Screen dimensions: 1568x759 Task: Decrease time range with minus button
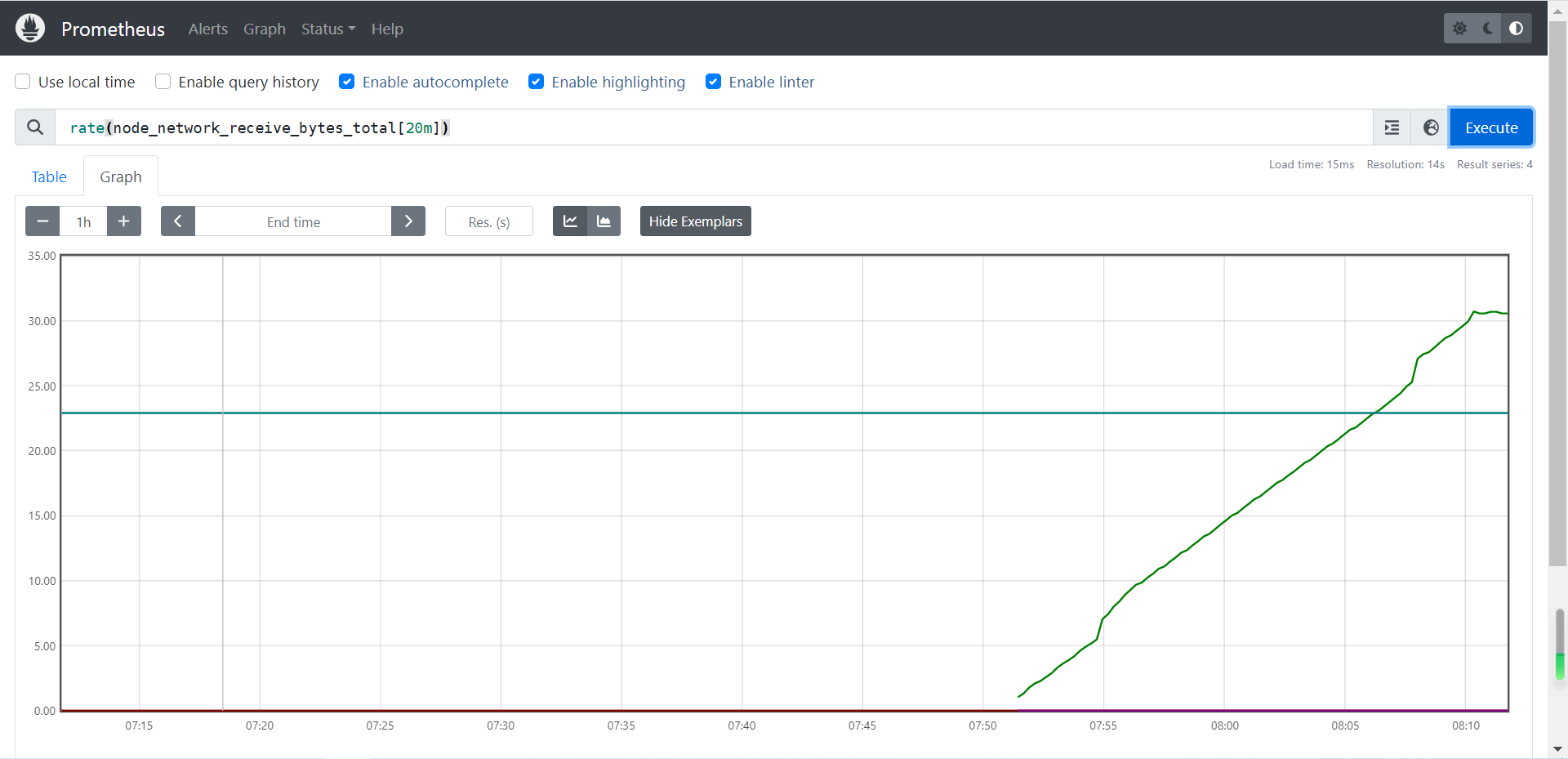point(42,221)
